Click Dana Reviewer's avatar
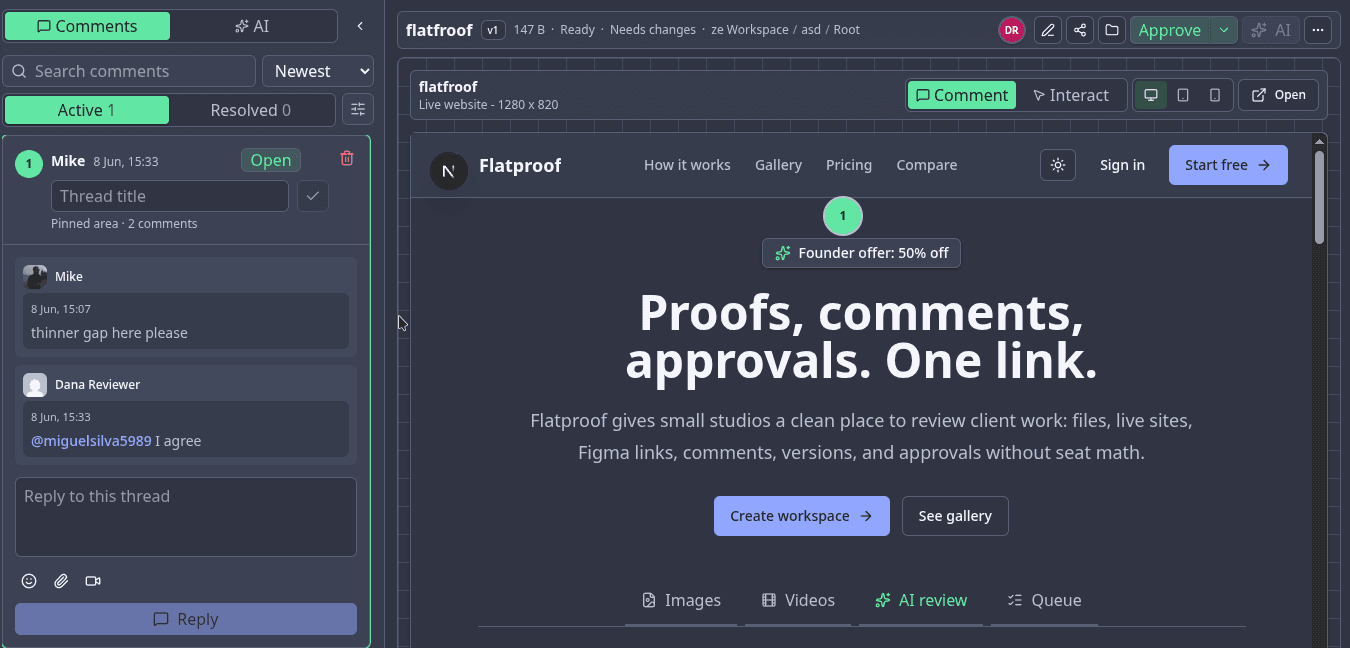The height and width of the screenshot is (648, 1350). click(x=35, y=385)
